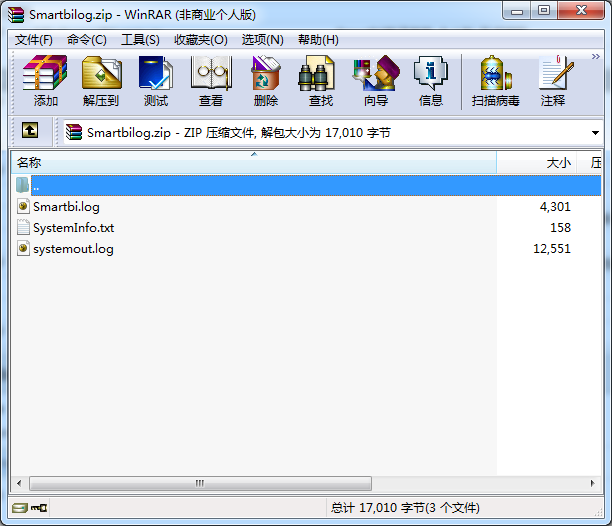Open the Options (选项) menu
Image resolution: width=612 pixels, height=526 pixels.
[262, 39]
